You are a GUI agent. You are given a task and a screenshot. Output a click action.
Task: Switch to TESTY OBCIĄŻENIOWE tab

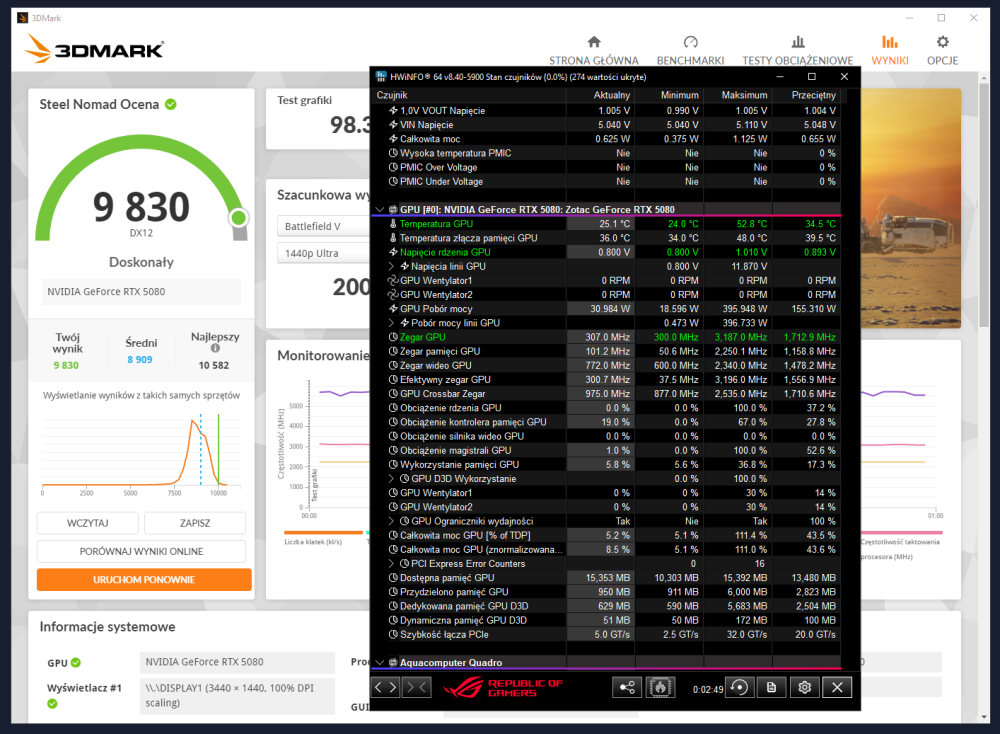(x=798, y=50)
